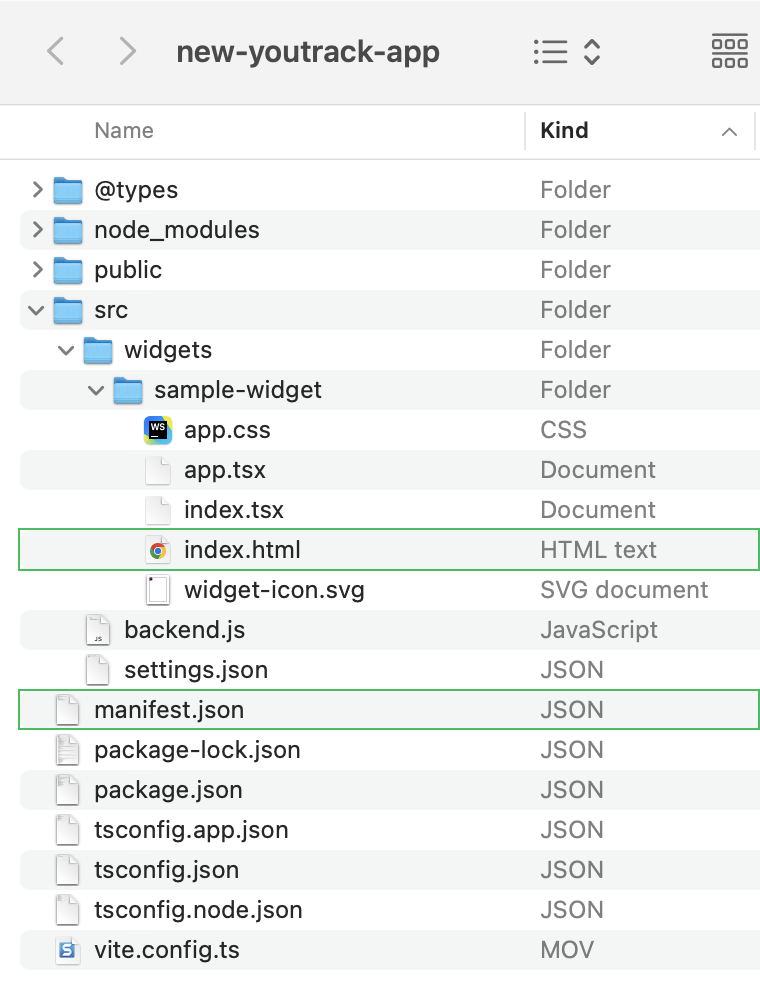This screenshot has width=760, height=981.
Task: Sort by the Name column header
Action: [x=124, y=131]
